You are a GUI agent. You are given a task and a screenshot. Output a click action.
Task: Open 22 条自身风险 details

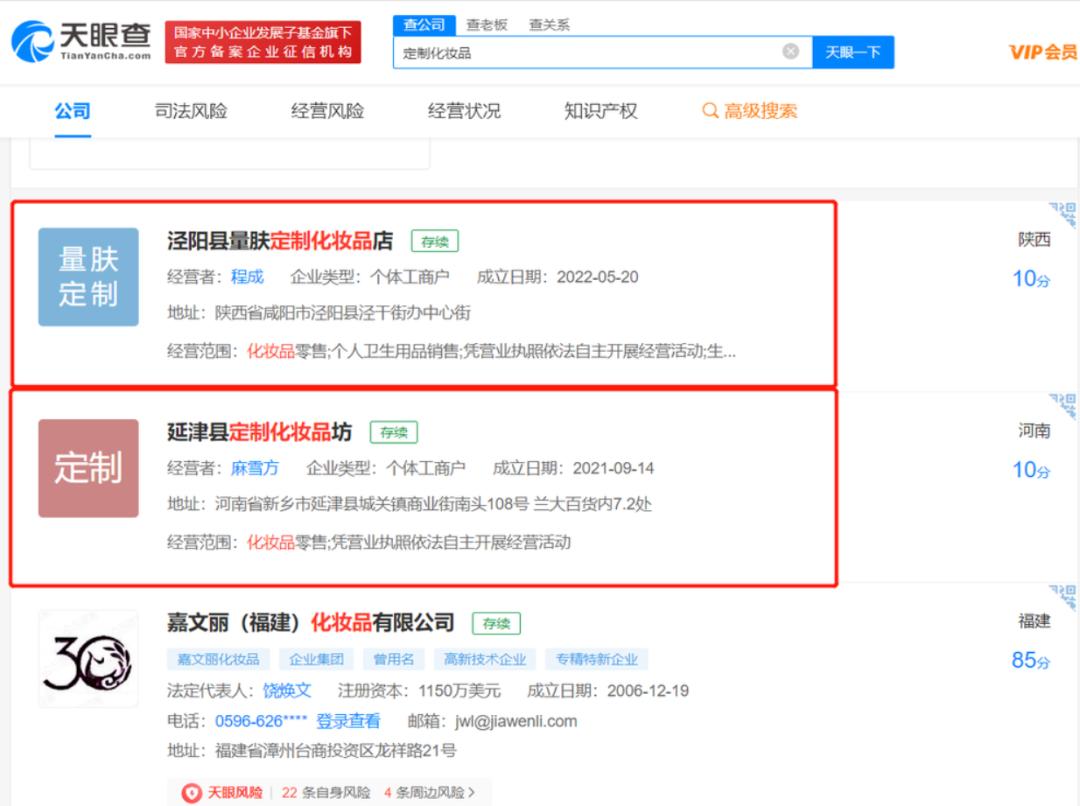[x=326, y=793]
